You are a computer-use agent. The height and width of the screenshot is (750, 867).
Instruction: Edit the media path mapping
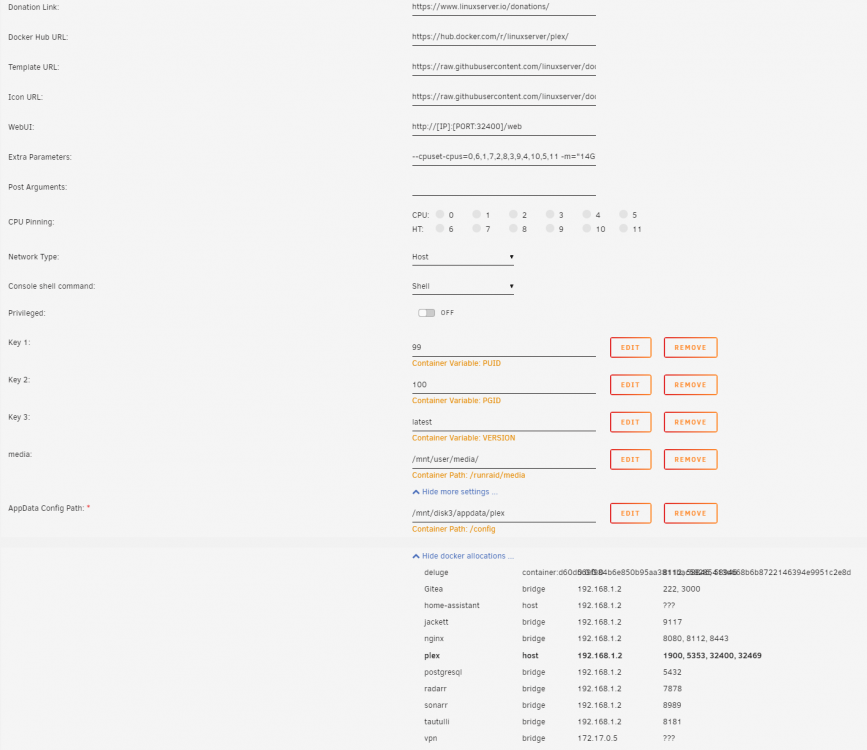tap(630, 459)
